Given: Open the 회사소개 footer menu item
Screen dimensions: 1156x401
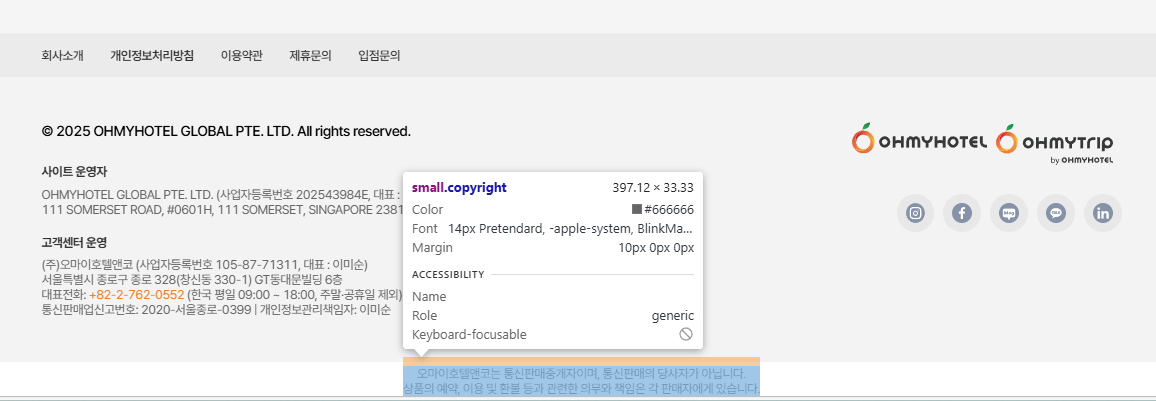Looking at the screenshot, I should point(62,56).
